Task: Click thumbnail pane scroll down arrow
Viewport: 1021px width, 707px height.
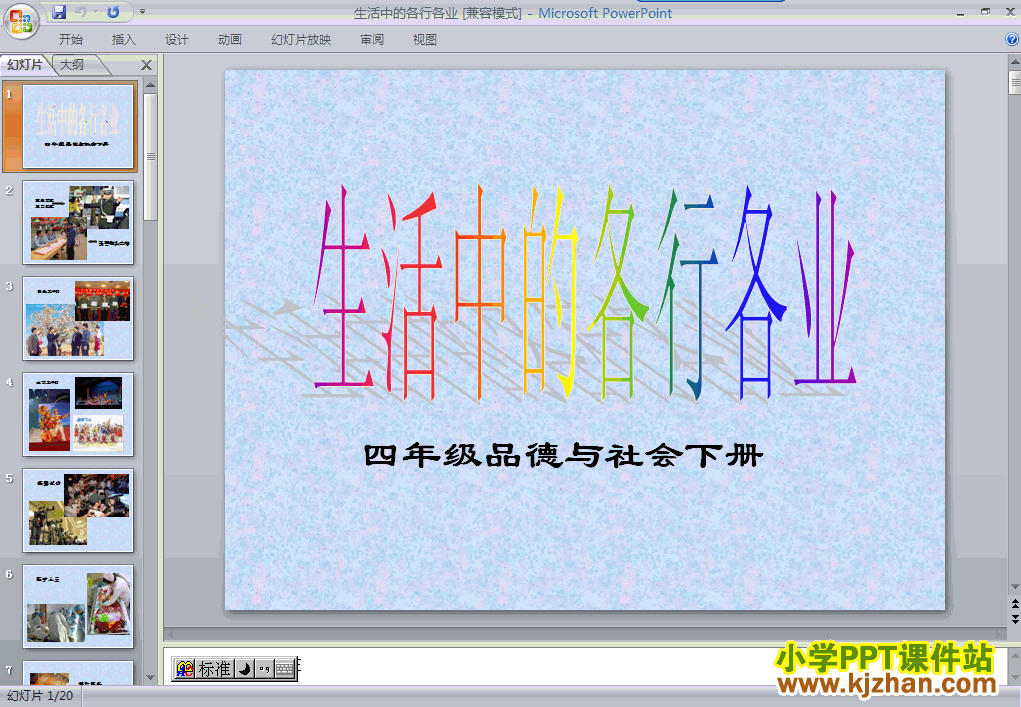Action: 150,678
